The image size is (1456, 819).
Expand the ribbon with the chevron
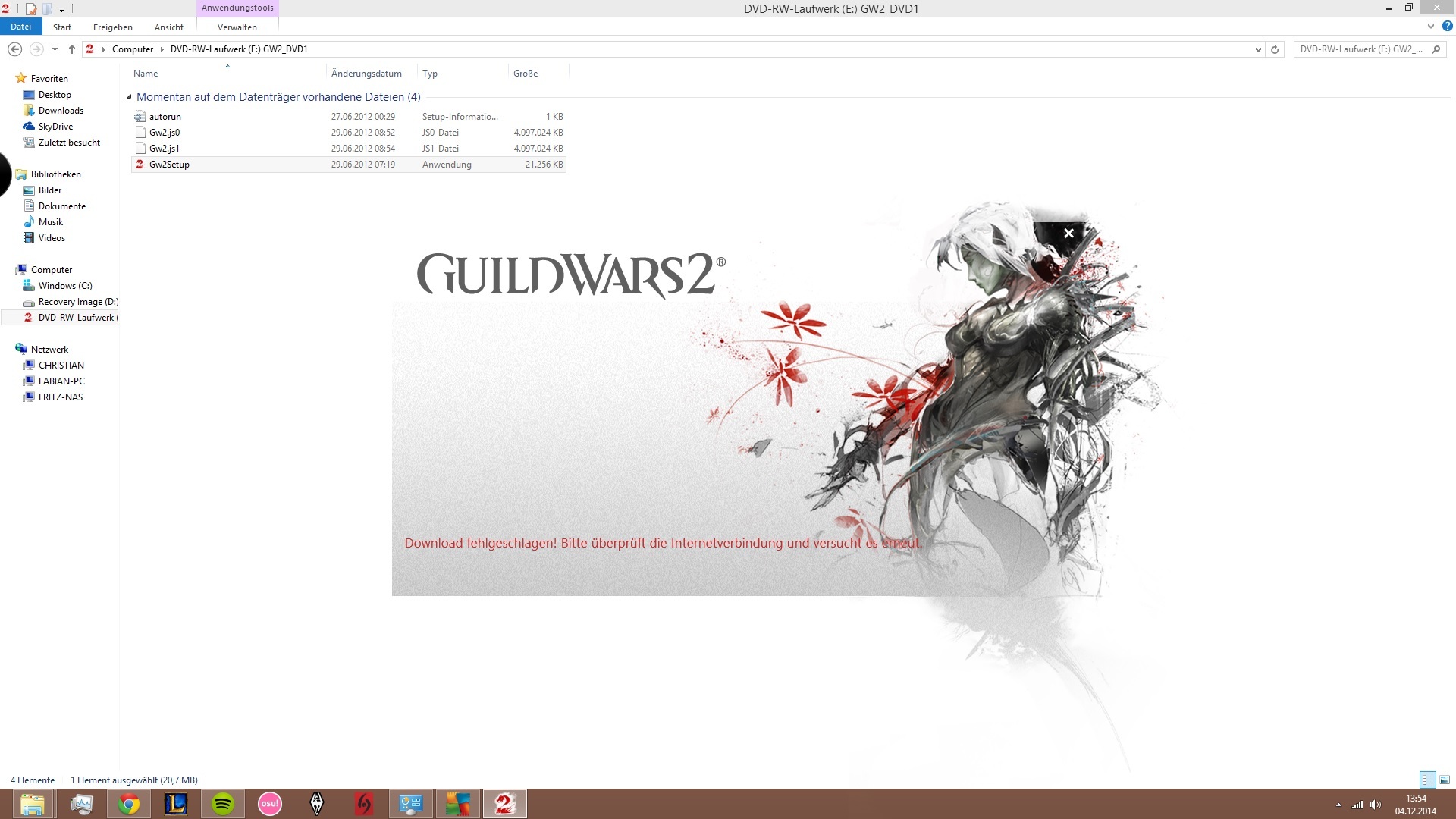(x=1431, y=26)
